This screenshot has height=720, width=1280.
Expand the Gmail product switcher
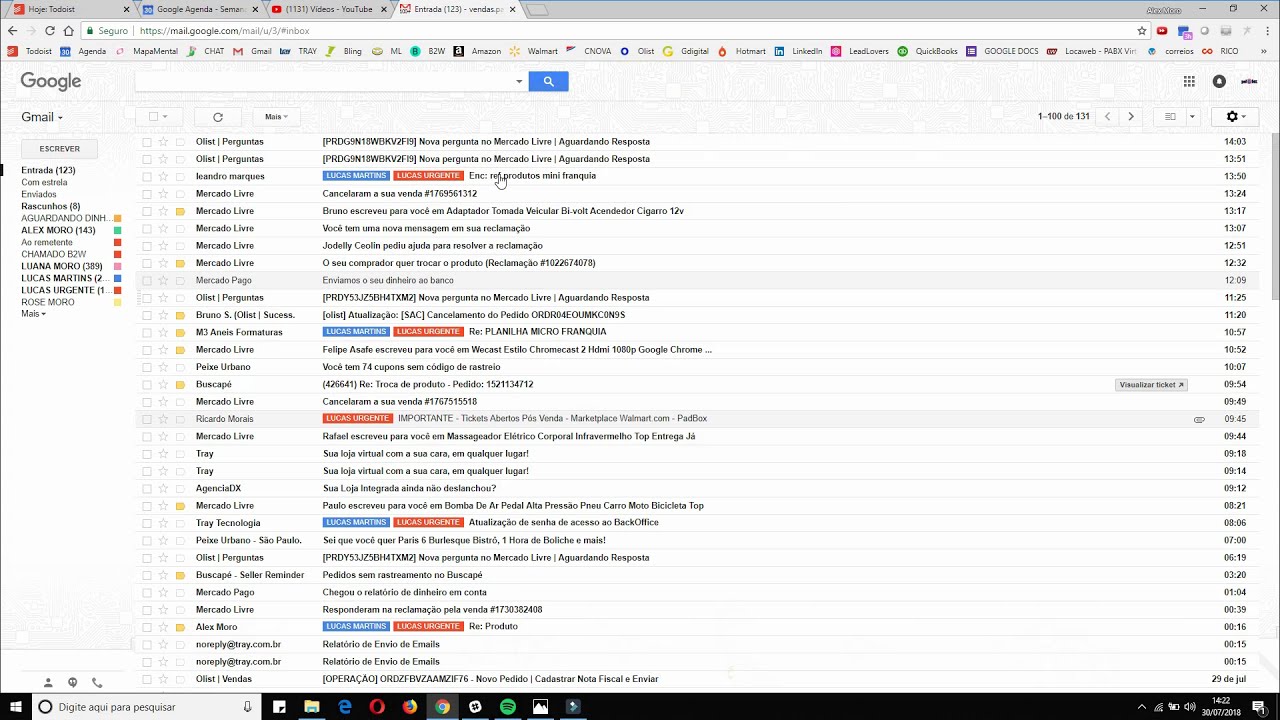click(42, 117)
